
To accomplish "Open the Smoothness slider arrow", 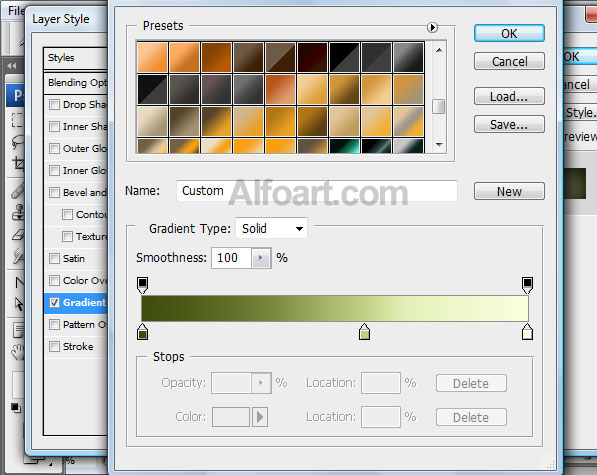I will point(261,258).
